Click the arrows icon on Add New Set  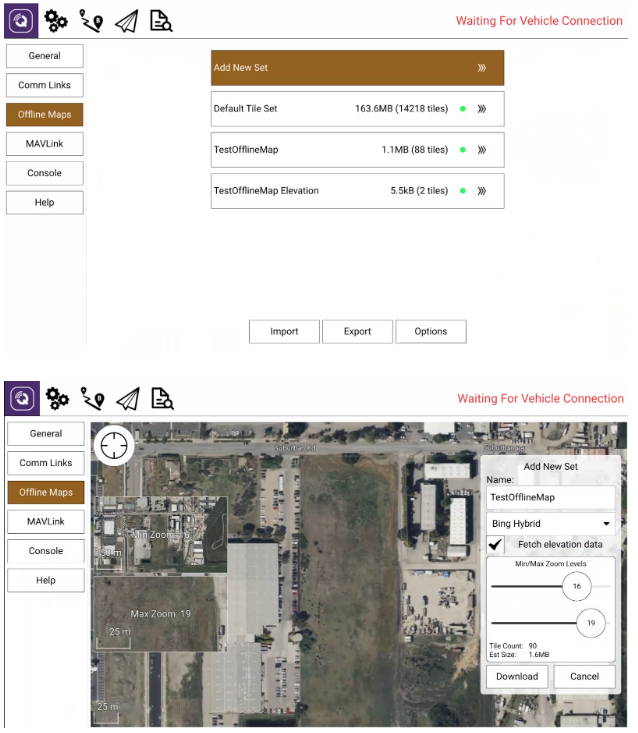pyautogui.click(x=481, y=68)
